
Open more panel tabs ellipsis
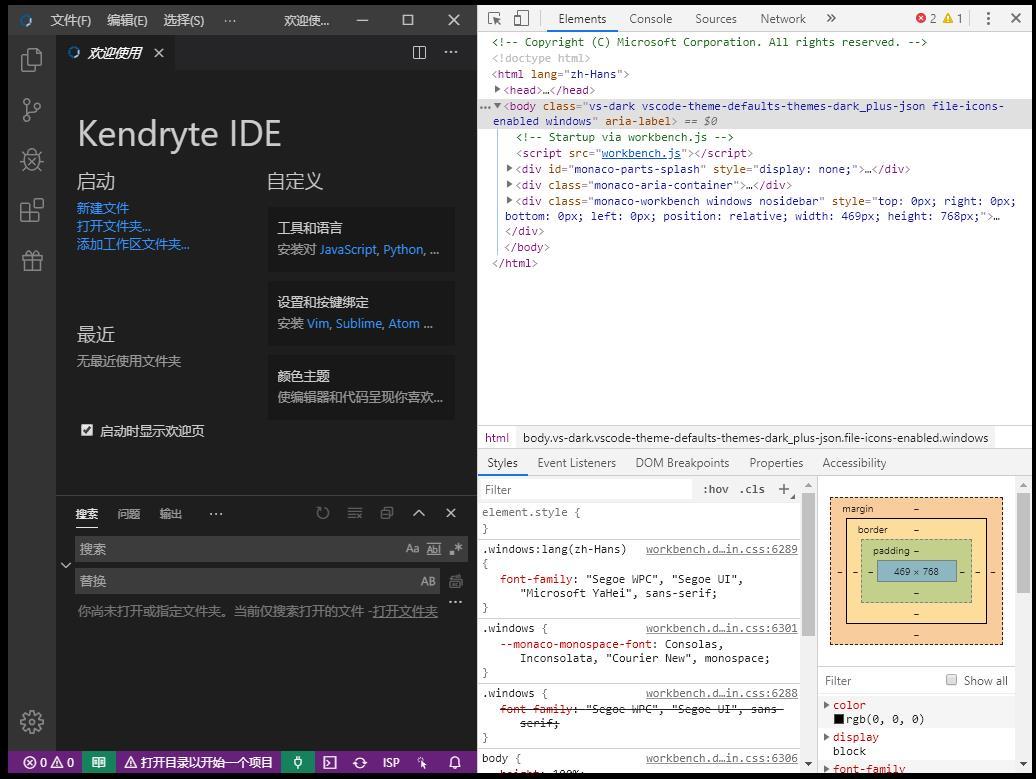(x=216, y=513)
